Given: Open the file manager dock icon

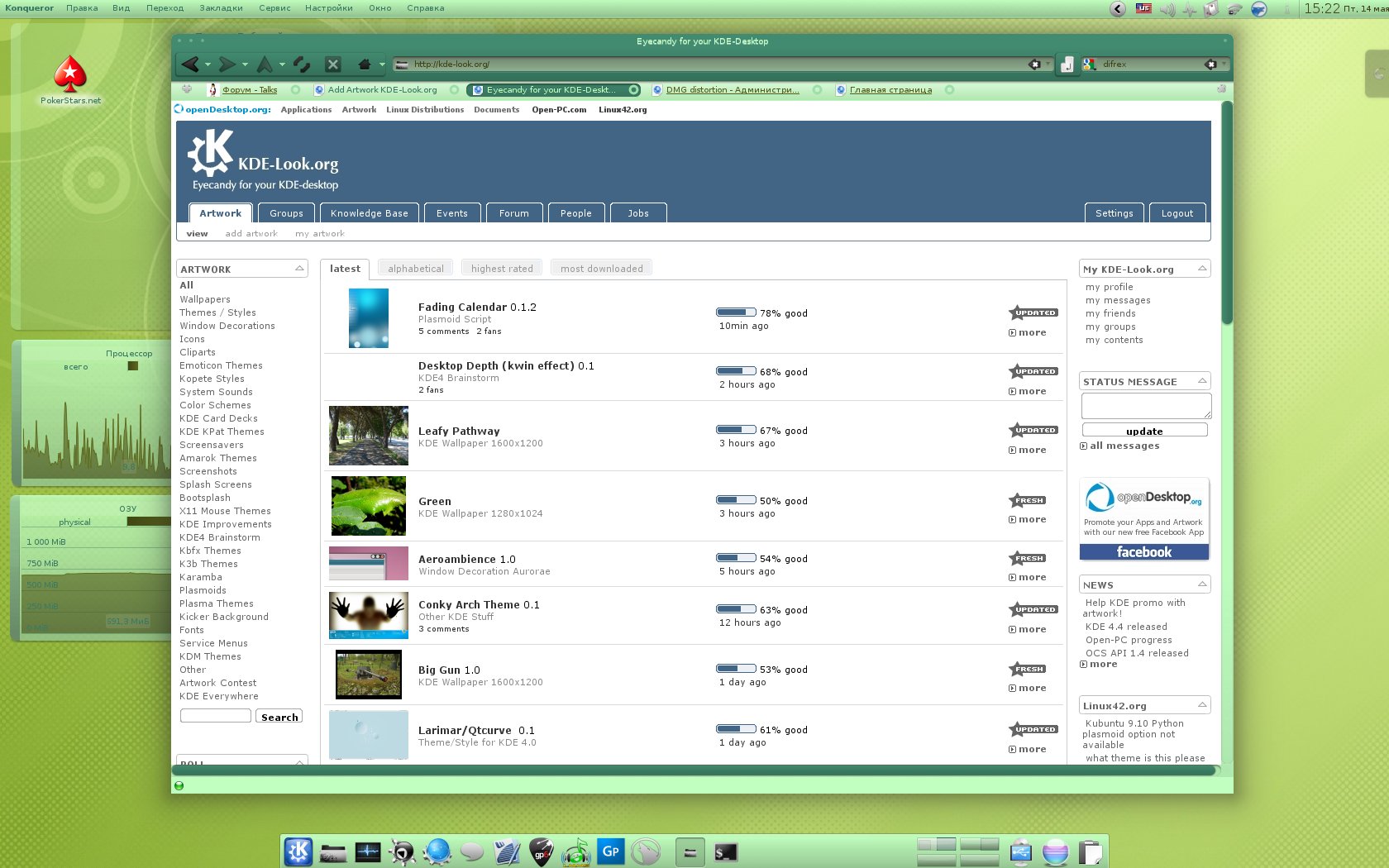Looking at the screenshot, I should pyautogui.click(x=333, y=852).
